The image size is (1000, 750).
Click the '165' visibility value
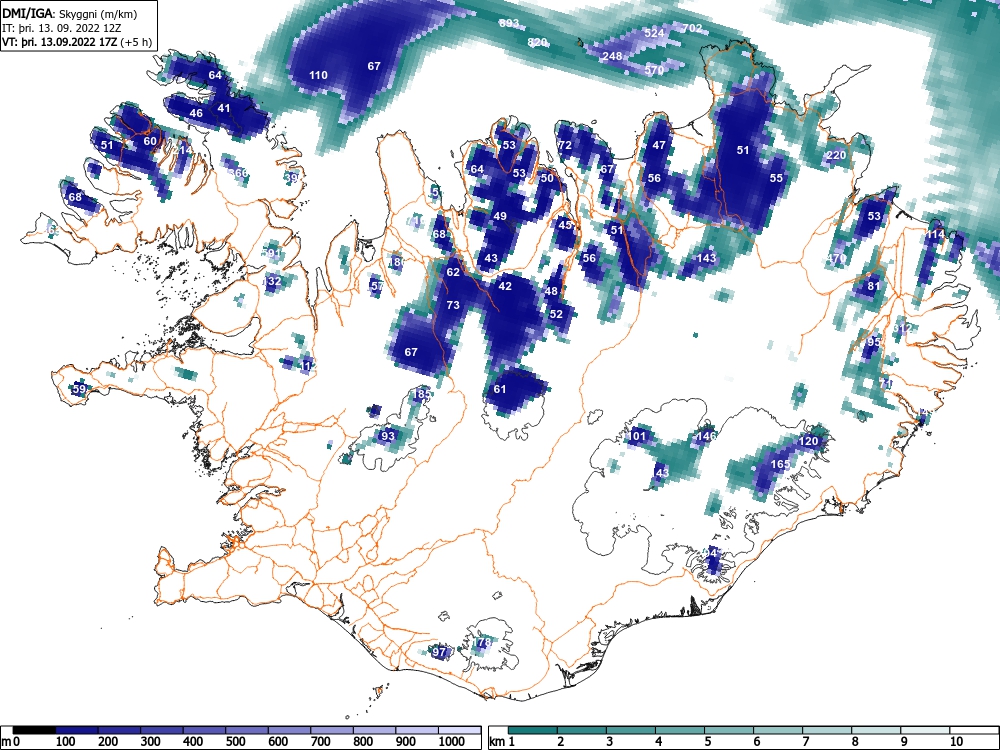tap(781, 464)
